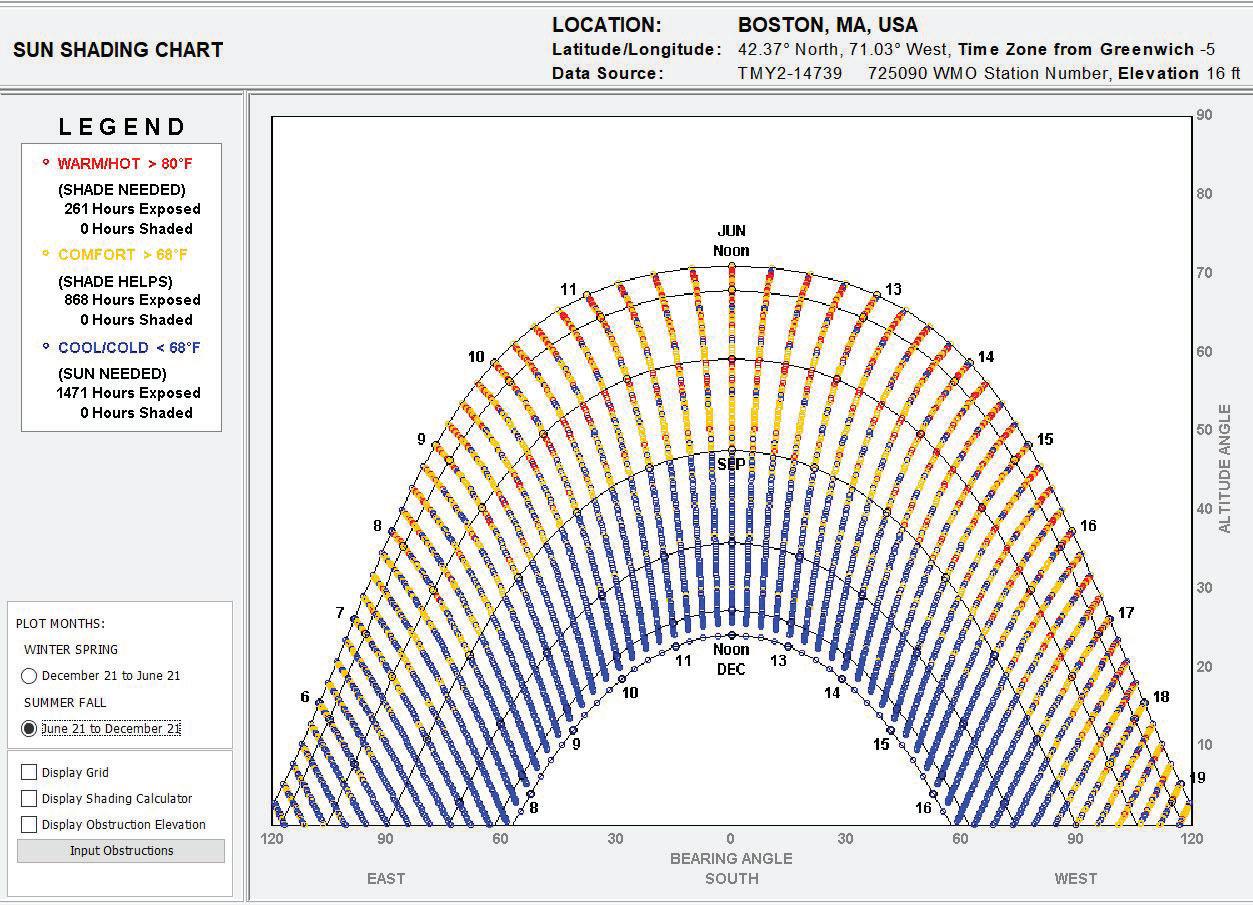Click altitude axis value 50
This screenshot has height=905, width=1253.
[1204, 430]
